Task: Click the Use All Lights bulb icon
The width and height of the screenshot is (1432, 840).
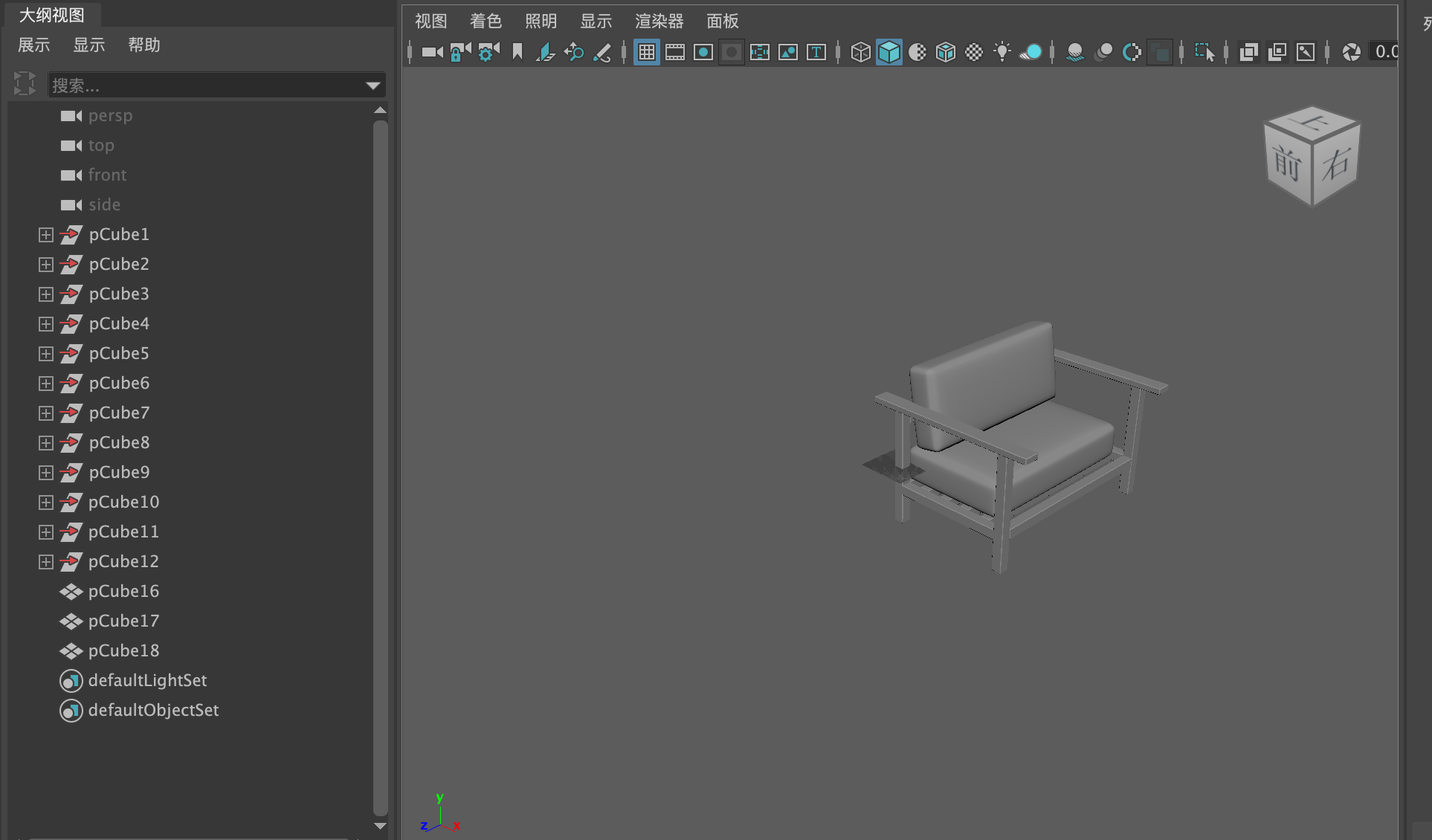Action: 1002,52
